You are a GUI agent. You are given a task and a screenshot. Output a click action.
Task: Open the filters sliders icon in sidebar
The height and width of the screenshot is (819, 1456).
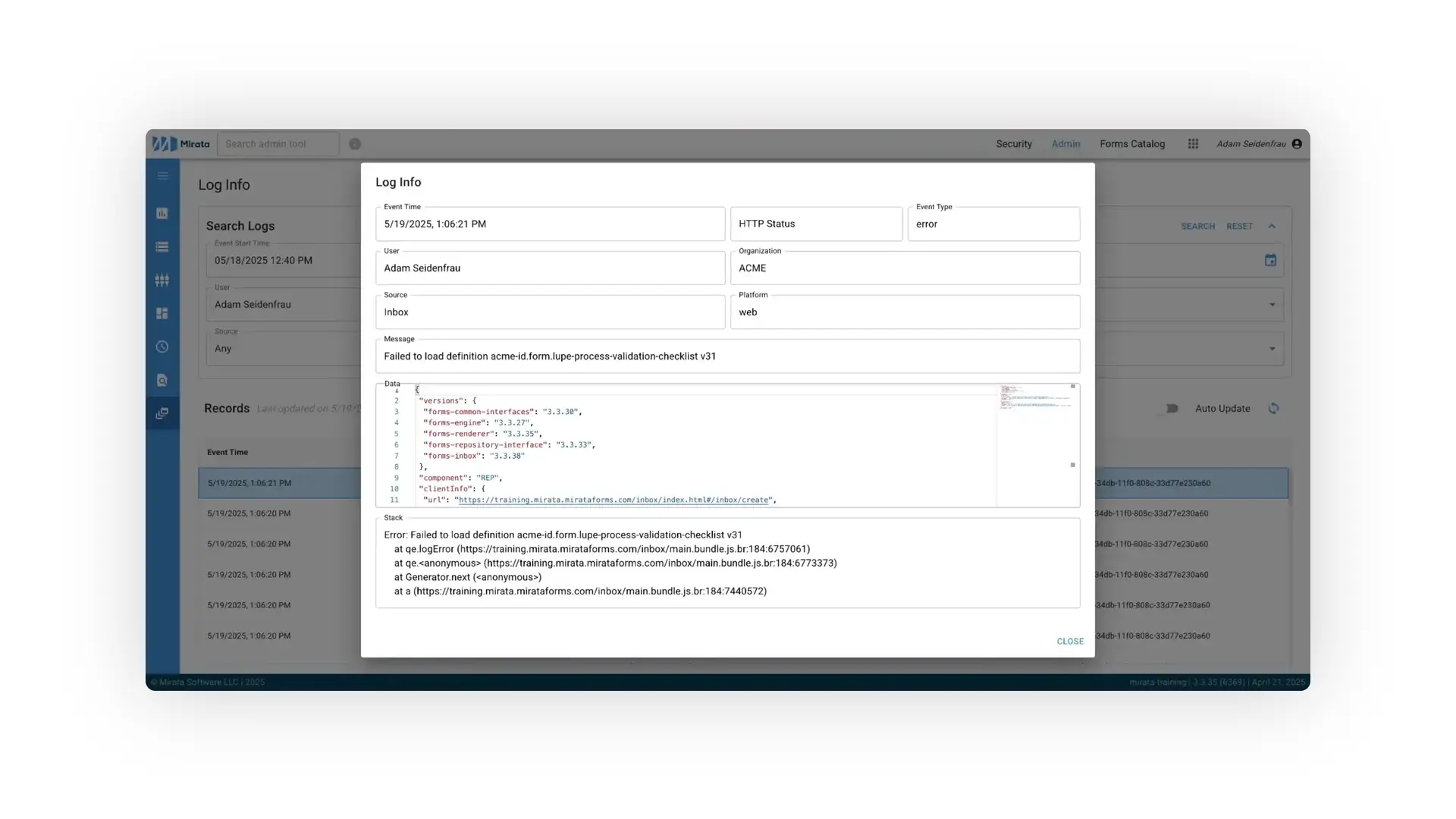(x=162, y=280)
